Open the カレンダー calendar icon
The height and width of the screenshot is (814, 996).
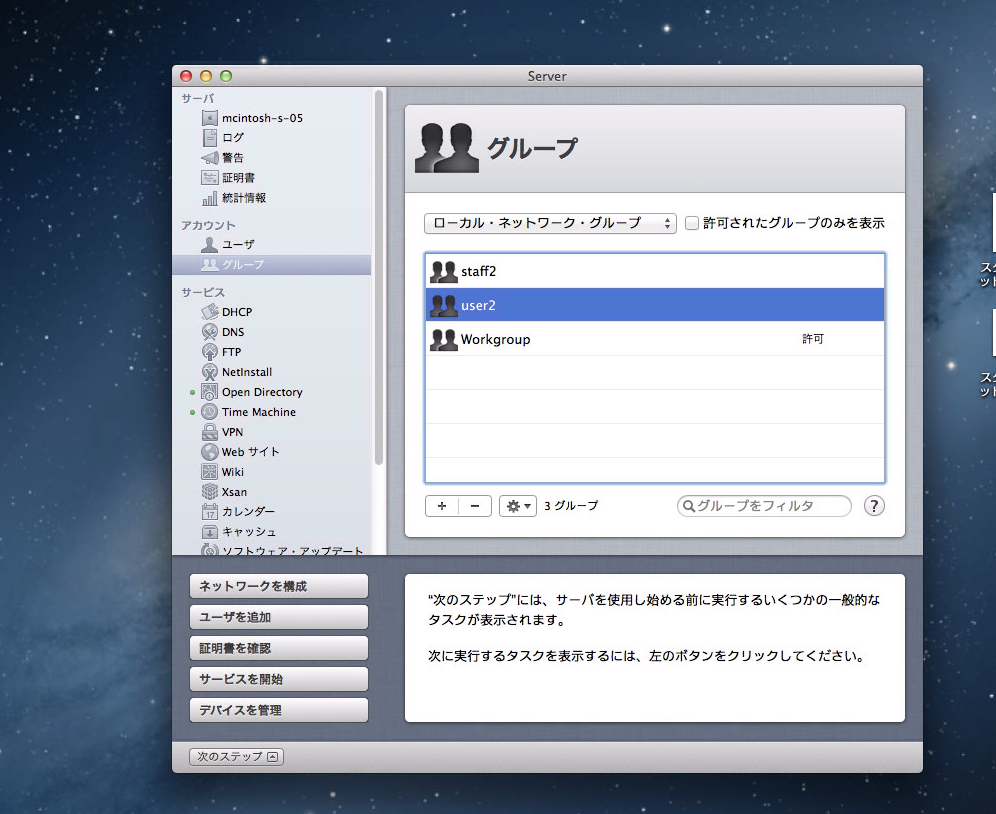pos(210,512)
